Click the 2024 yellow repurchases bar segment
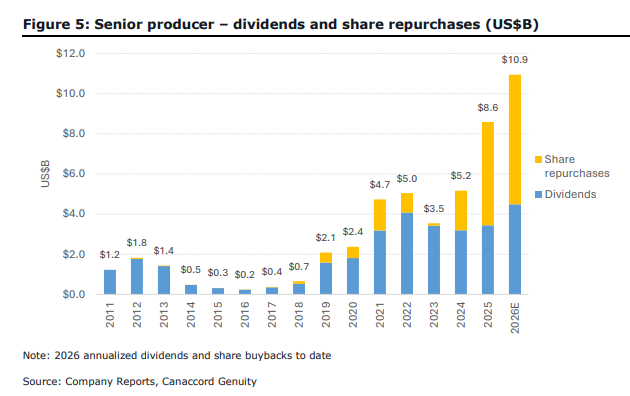 click(461, 210)
